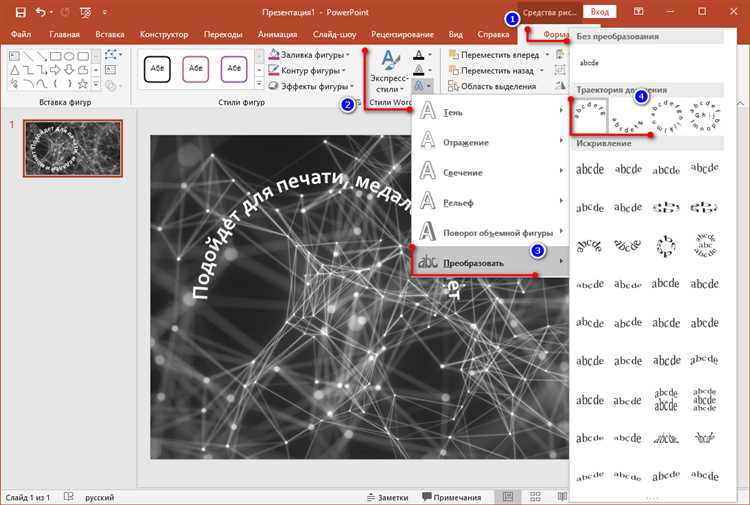Select the oval shape in the shapes gallery
Image resolution: width=750 pixels, height=505 pixels.
click(x=69, y=56)
